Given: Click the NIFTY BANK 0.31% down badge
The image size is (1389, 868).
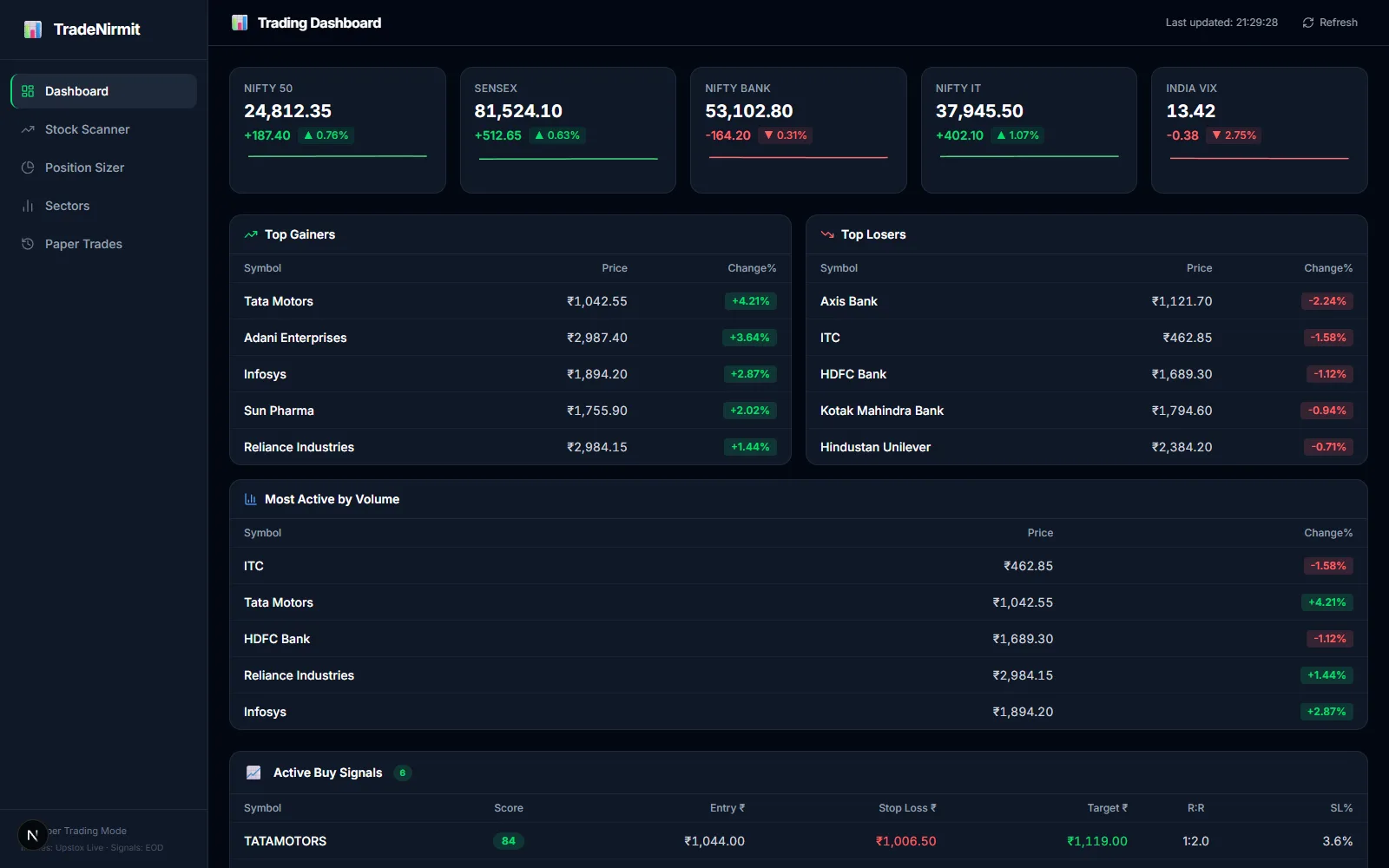Looking at the screenshot, I should point(785,135).
